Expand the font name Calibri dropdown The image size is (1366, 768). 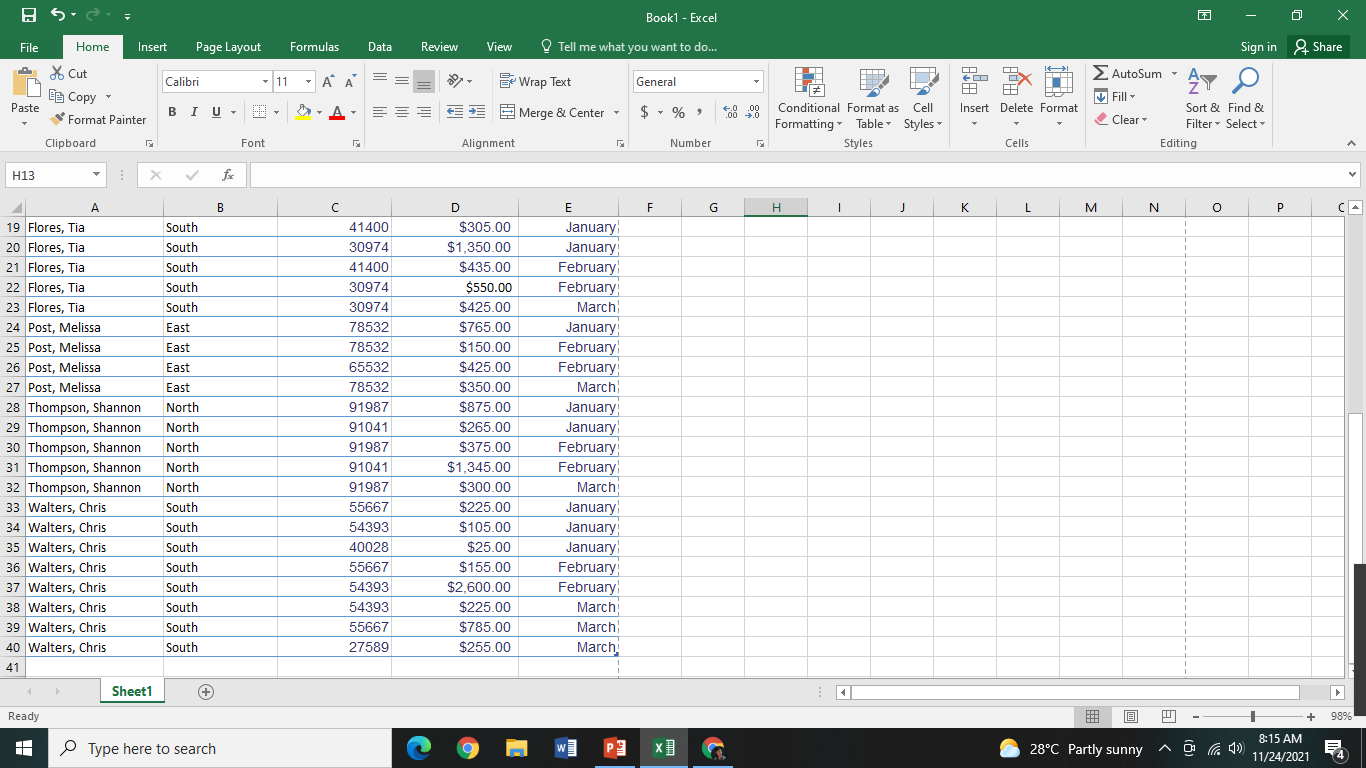tap(265, 82)
